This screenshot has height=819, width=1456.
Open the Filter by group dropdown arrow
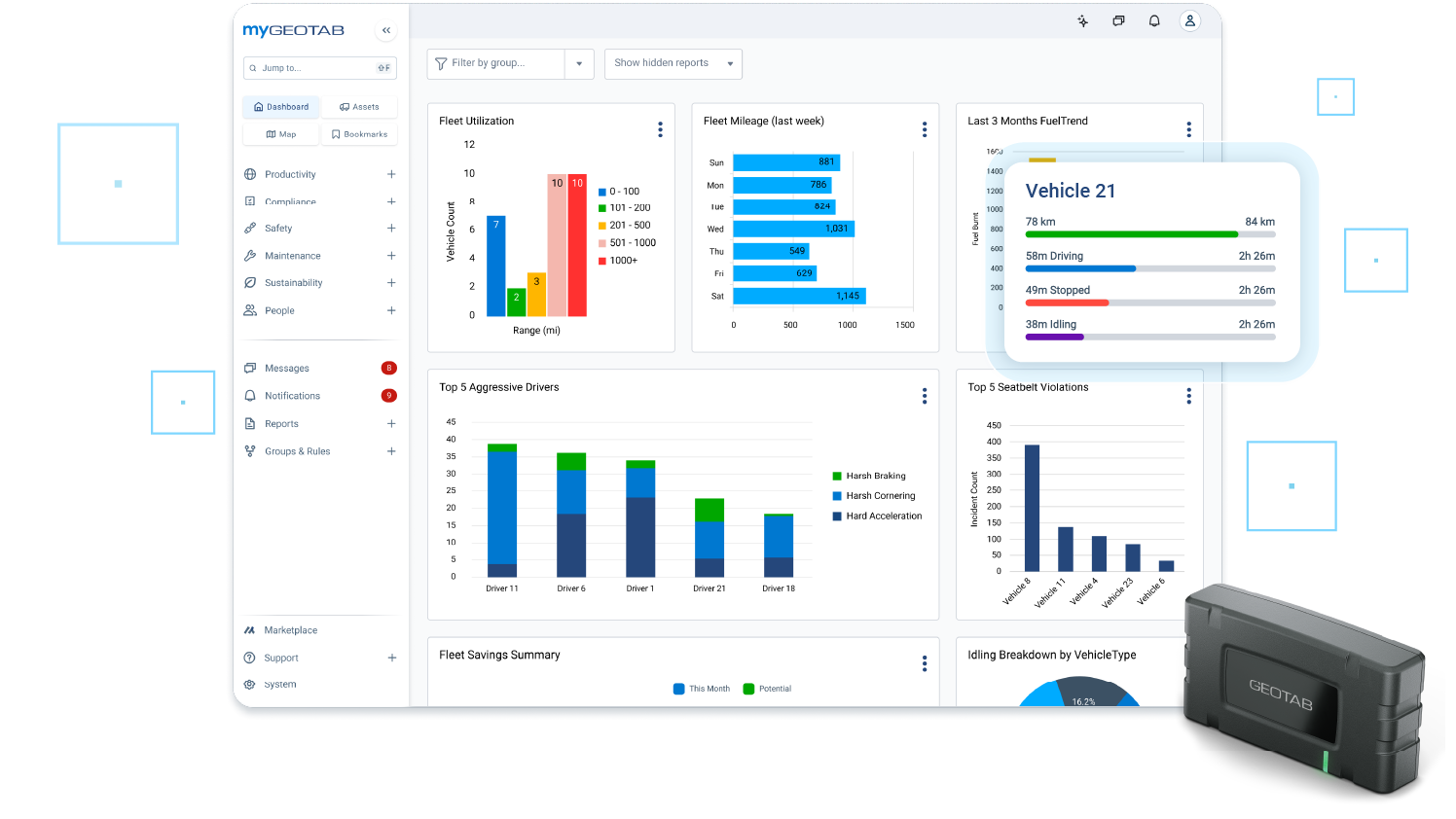point(579,64)
